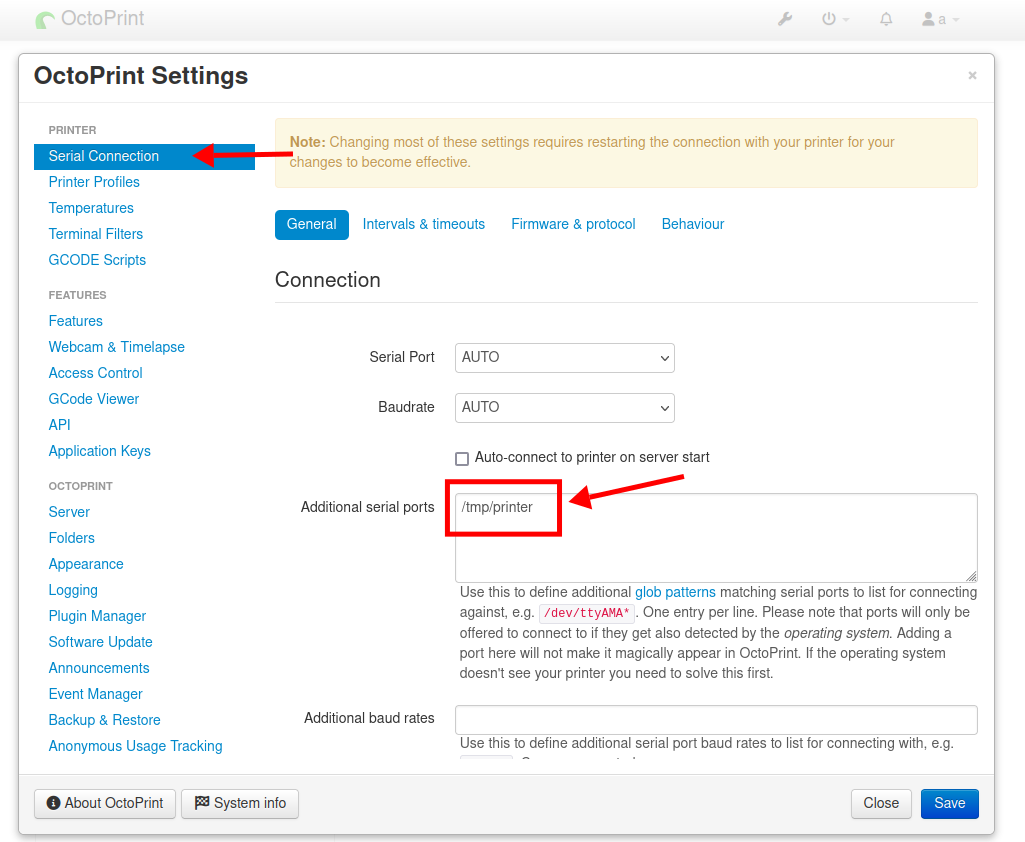Open Features settings section
The image size is (1025, 842).
75,321
